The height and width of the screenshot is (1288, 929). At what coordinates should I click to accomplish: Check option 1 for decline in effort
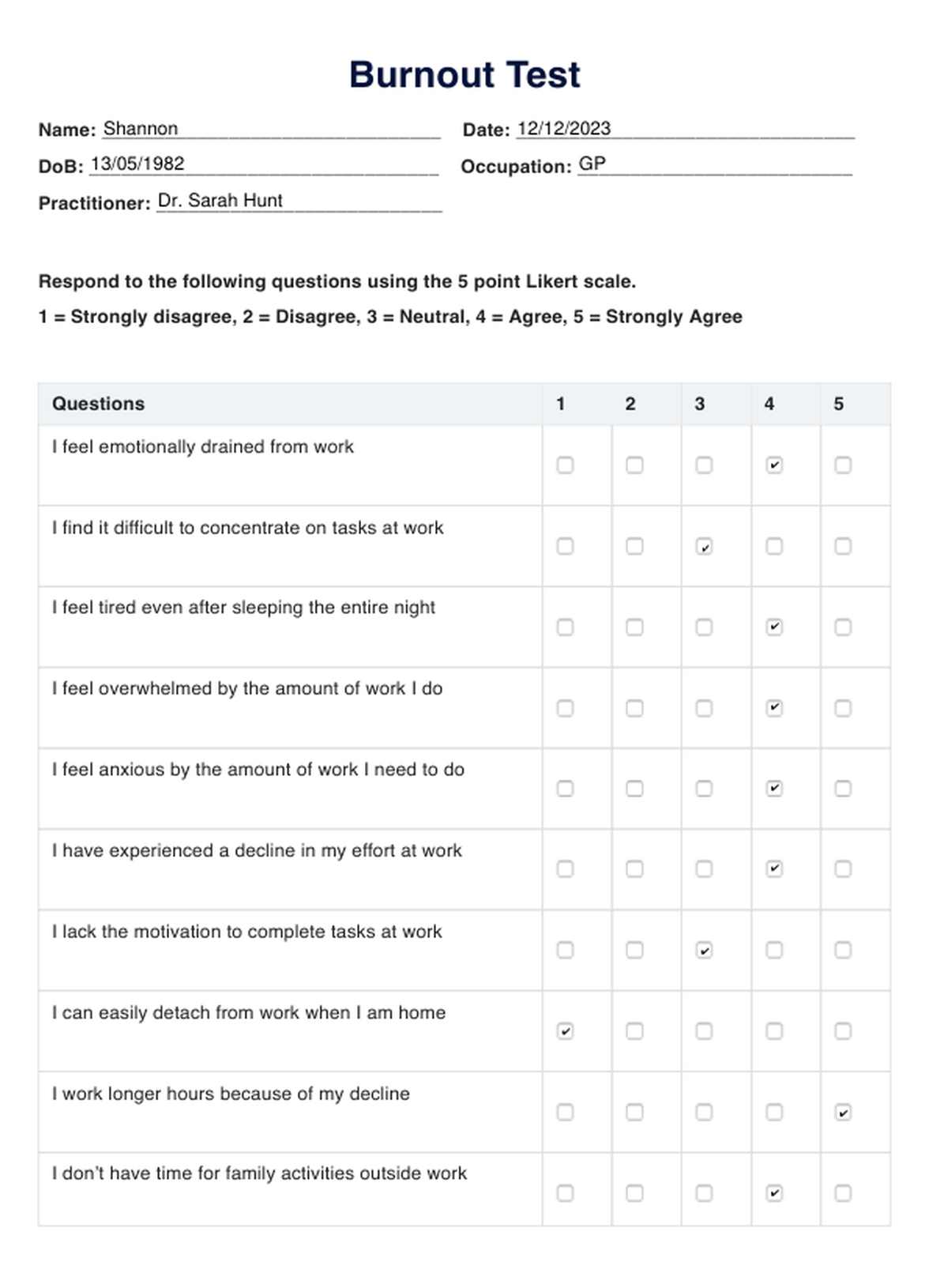565,869
